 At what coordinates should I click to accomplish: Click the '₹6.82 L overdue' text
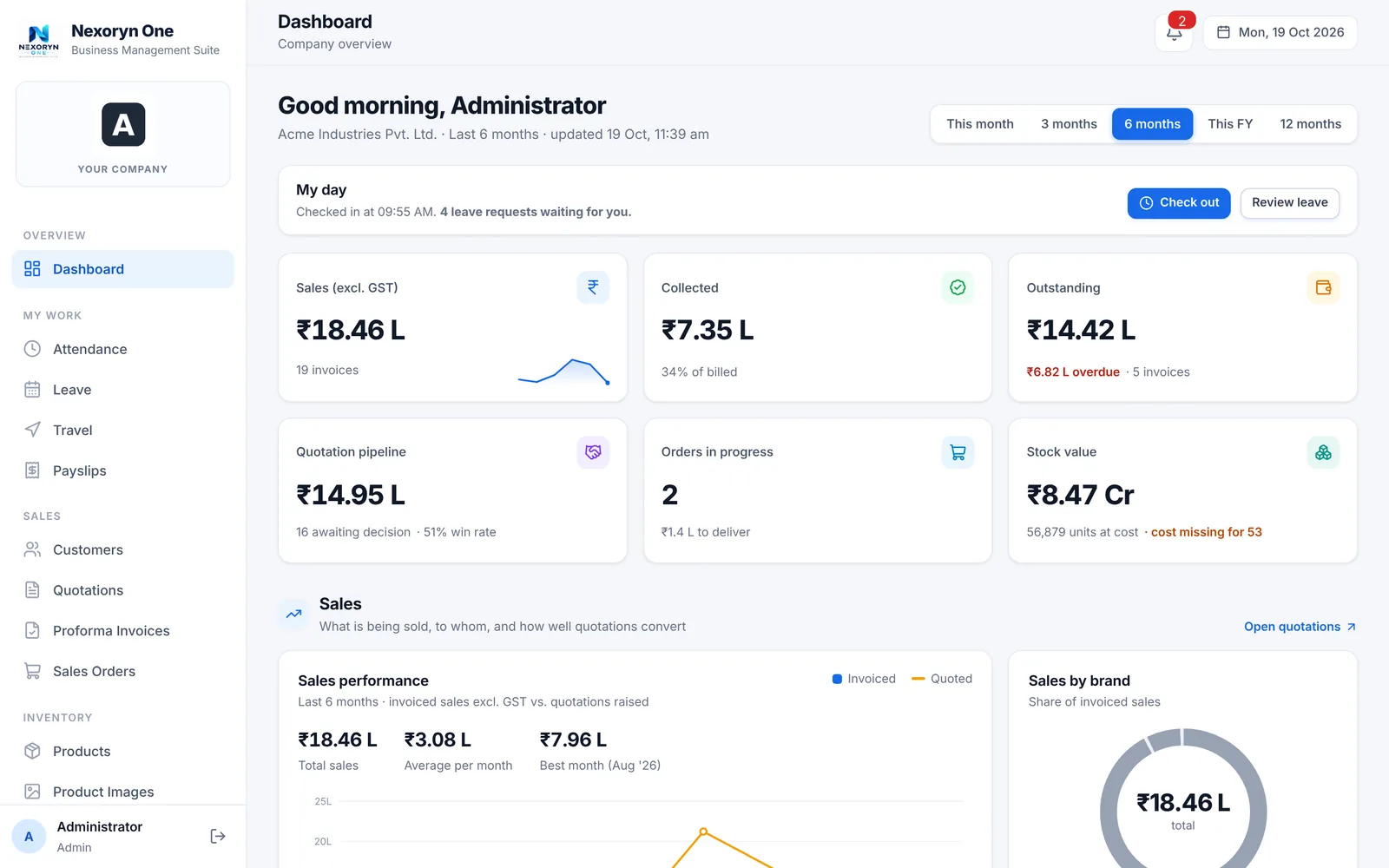(1073, 372)
